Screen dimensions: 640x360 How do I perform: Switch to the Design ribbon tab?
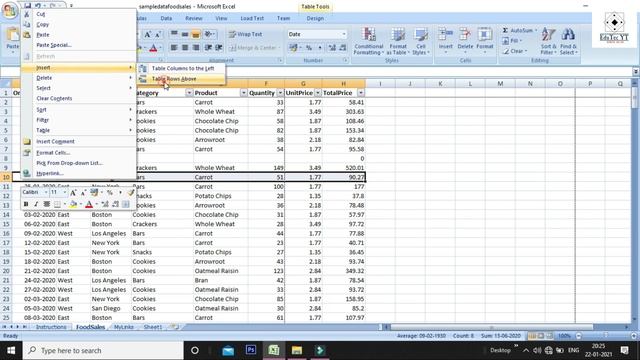tap(315, 18)
